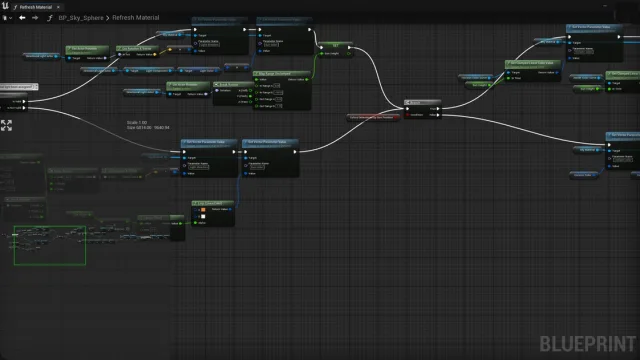The width and height of the screenshot is (640, 360).
Task: Select the Target Light Component getter node
Action: 149,71
